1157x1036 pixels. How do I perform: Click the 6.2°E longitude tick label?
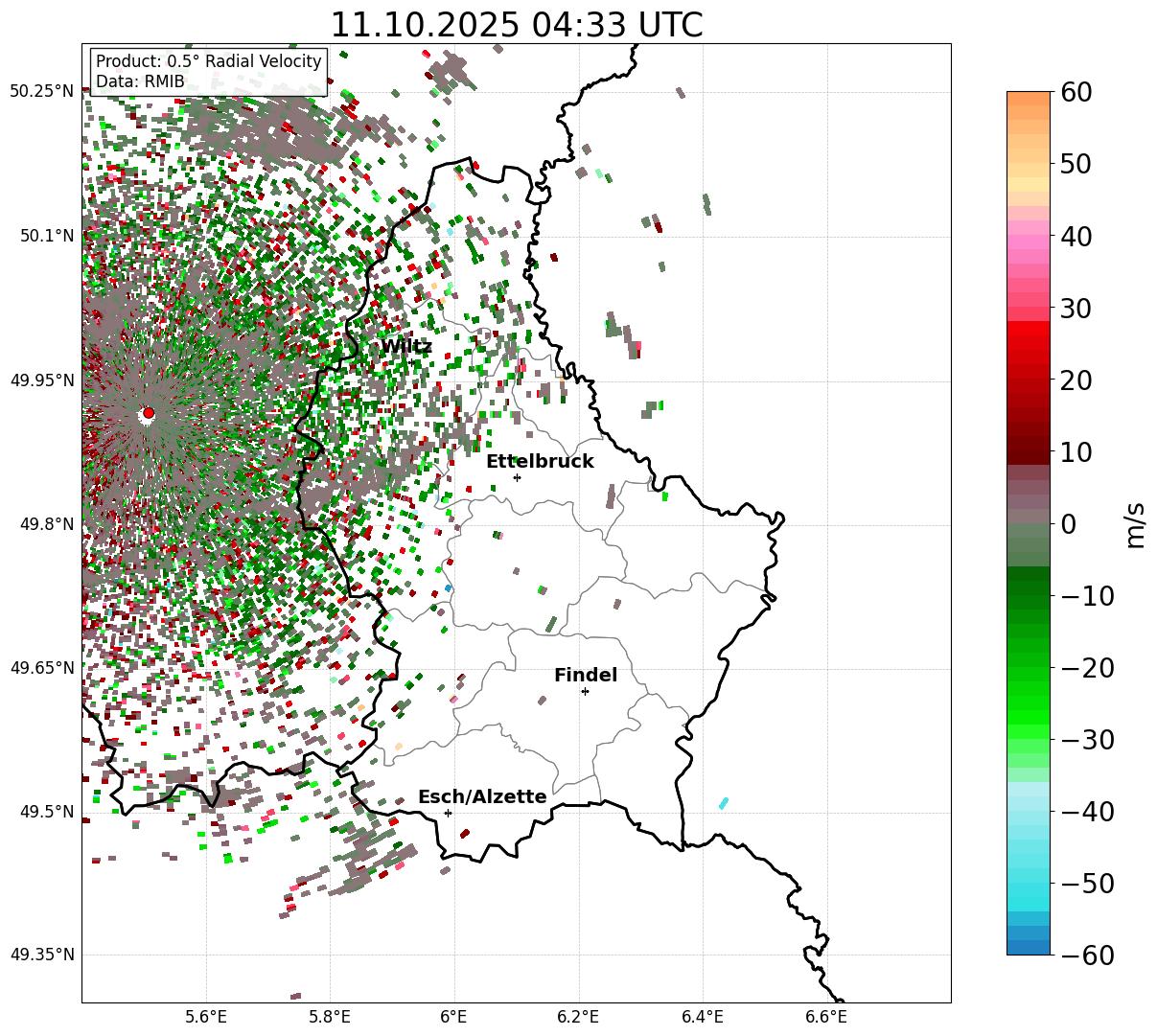click(579, 1016)
